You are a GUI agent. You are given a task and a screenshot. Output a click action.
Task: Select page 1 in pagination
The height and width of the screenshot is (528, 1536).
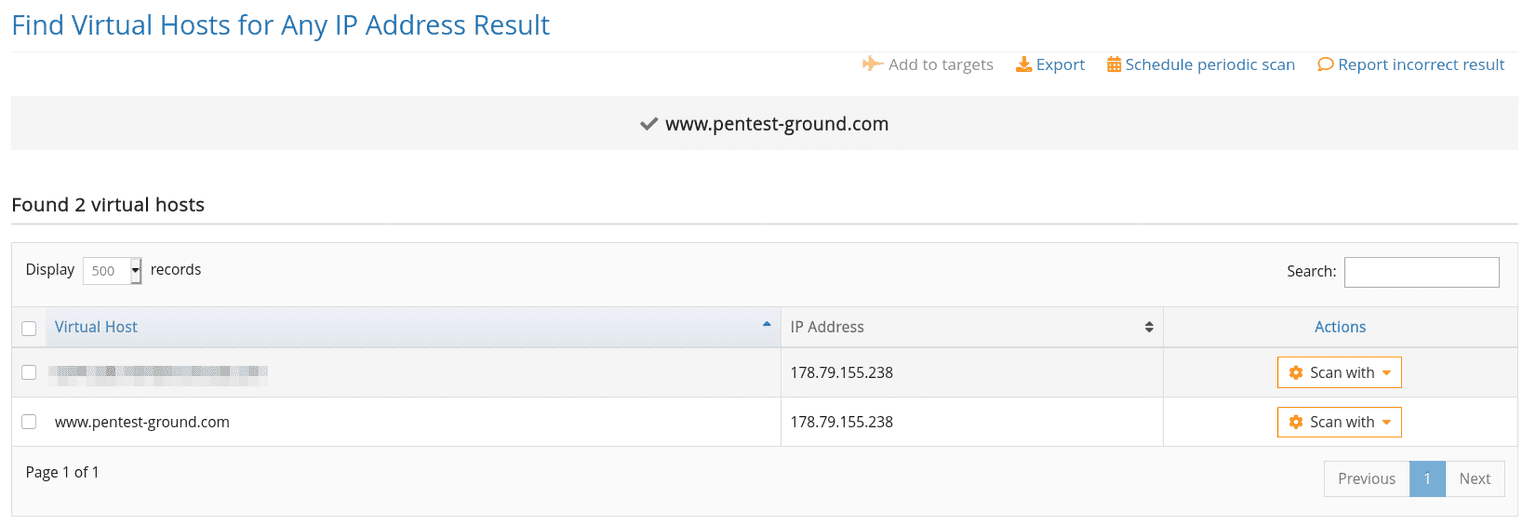1427,479
